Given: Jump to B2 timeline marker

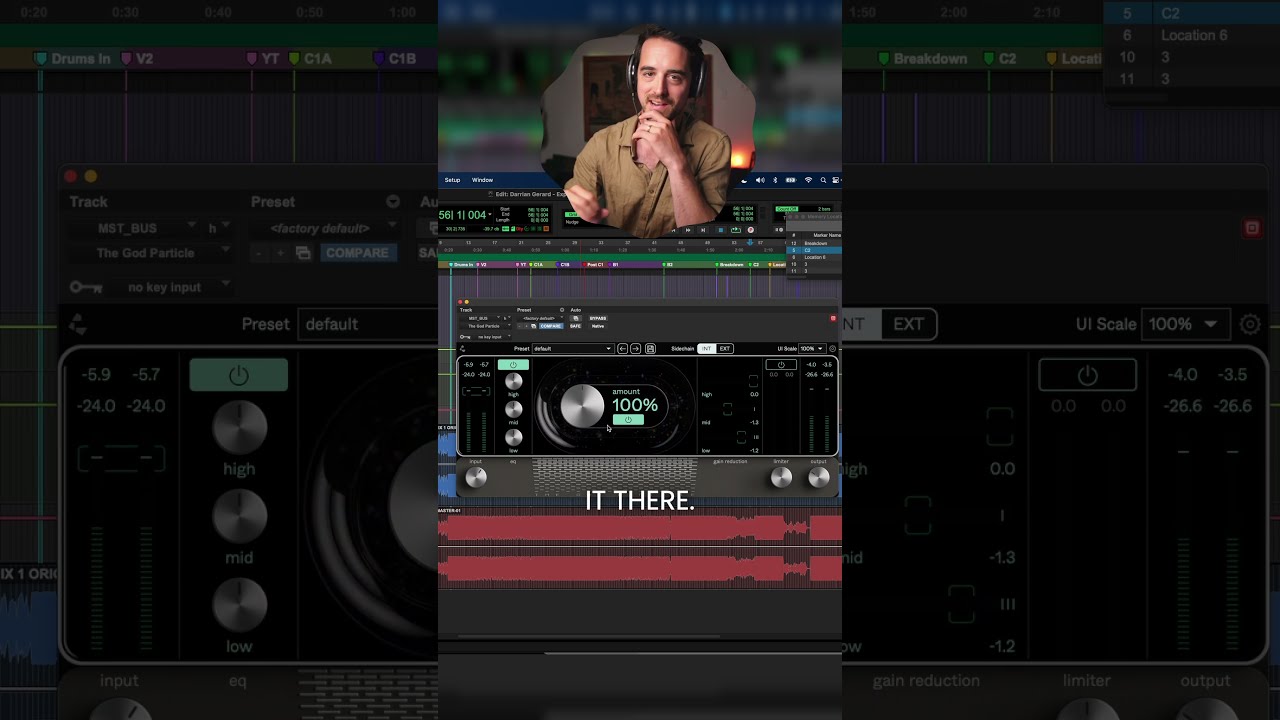Looking at the screenshot, I should [668, 264].
